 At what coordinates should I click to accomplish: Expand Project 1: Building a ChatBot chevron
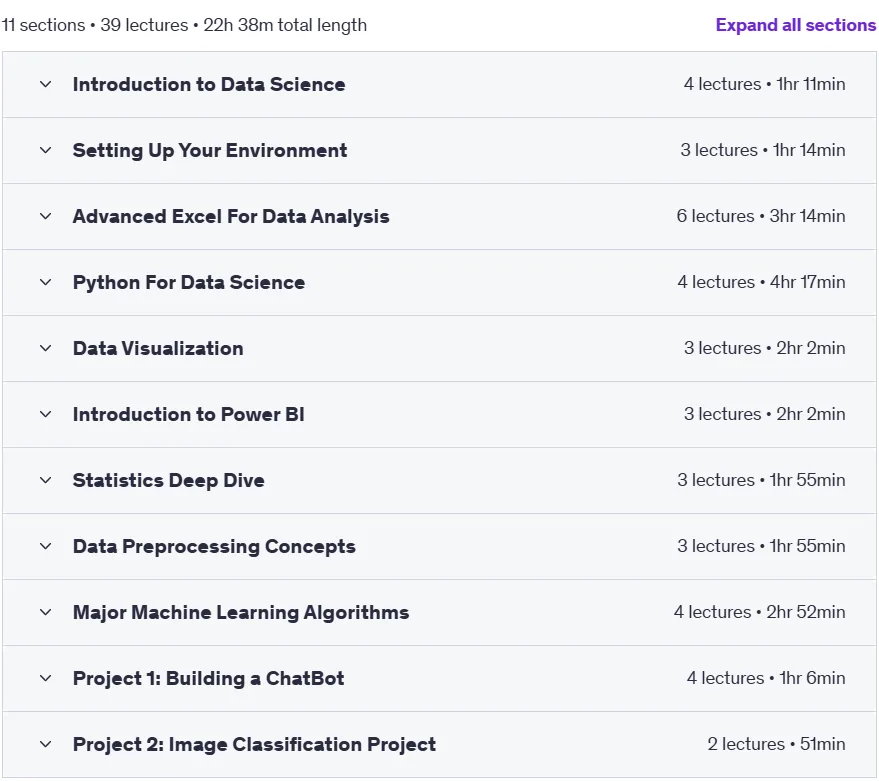[x=46, y=678]
